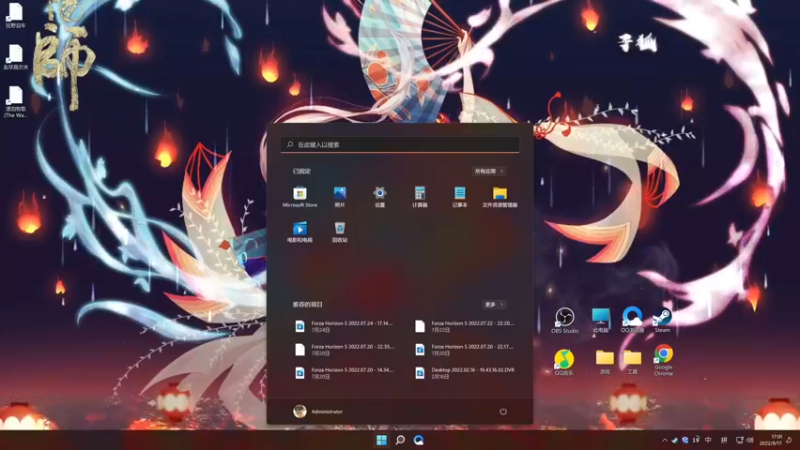This screenshot has height=450, width=800.
Task: Open the volume speaker tray icon
Action: coord(750,440)
